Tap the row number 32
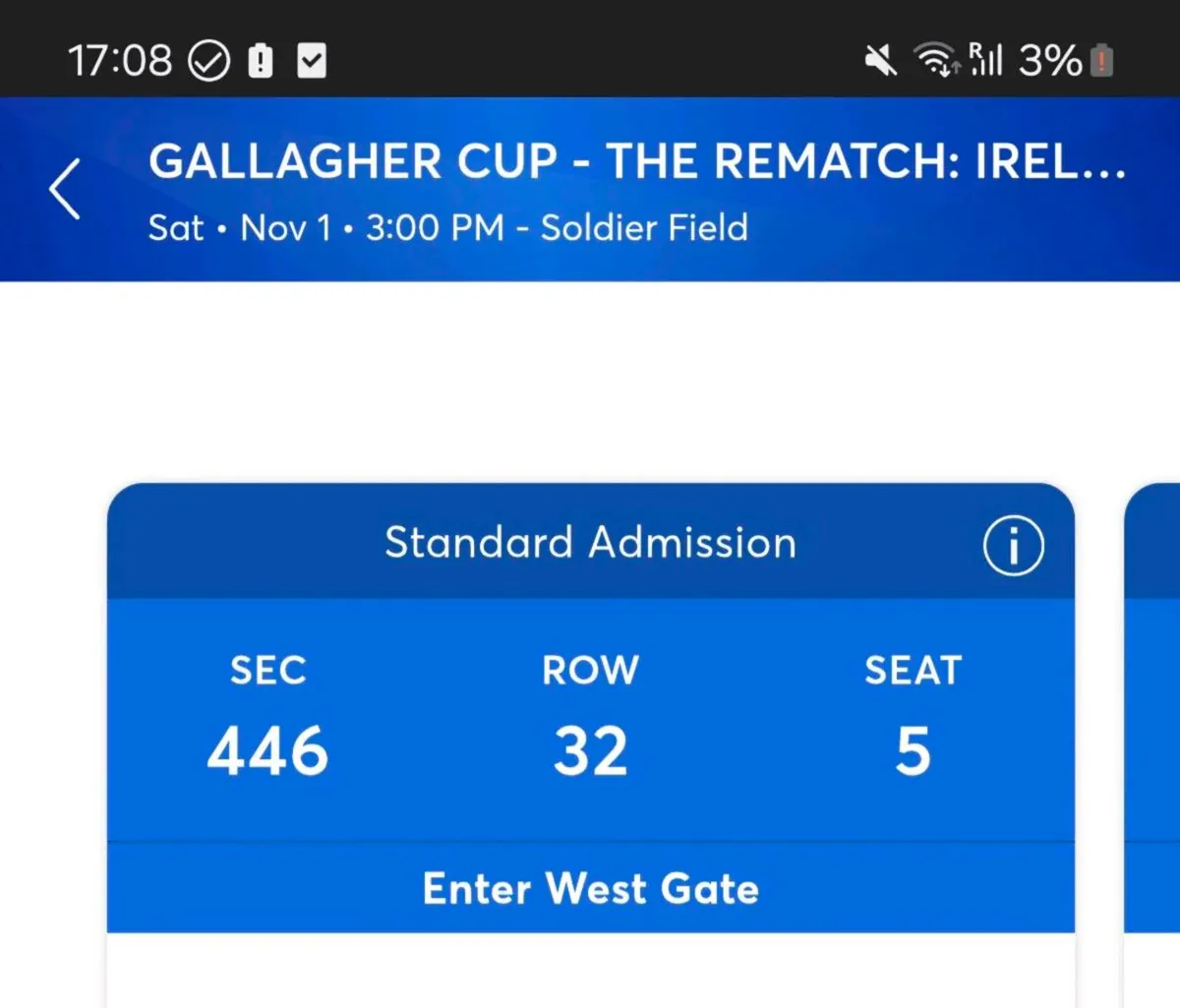This screenshot has height=1008, width=1180. point(590,751)
